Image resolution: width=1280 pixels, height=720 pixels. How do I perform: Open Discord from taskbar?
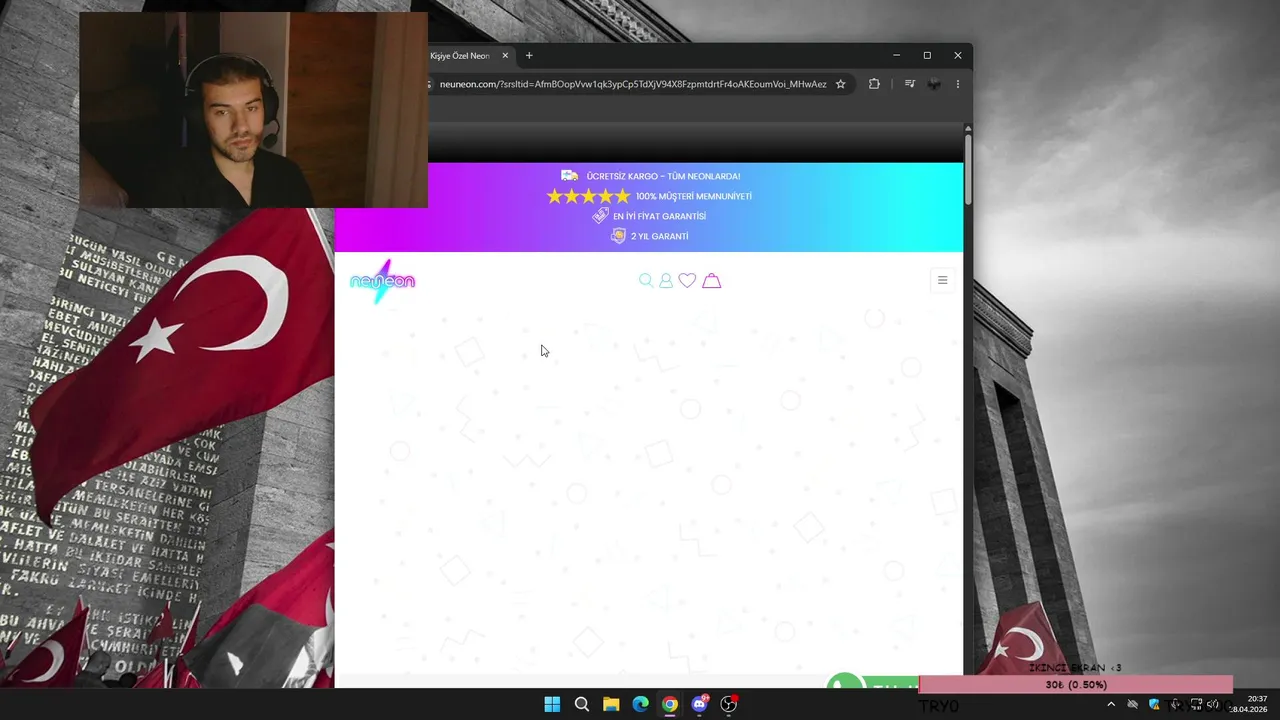pyautogui.click(x=700, y=704)
